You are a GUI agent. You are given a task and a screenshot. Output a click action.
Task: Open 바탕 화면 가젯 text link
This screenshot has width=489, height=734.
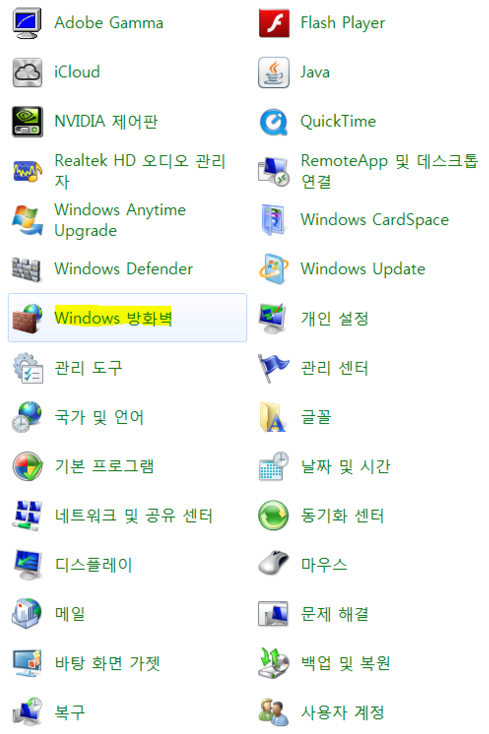coord(107,663)
